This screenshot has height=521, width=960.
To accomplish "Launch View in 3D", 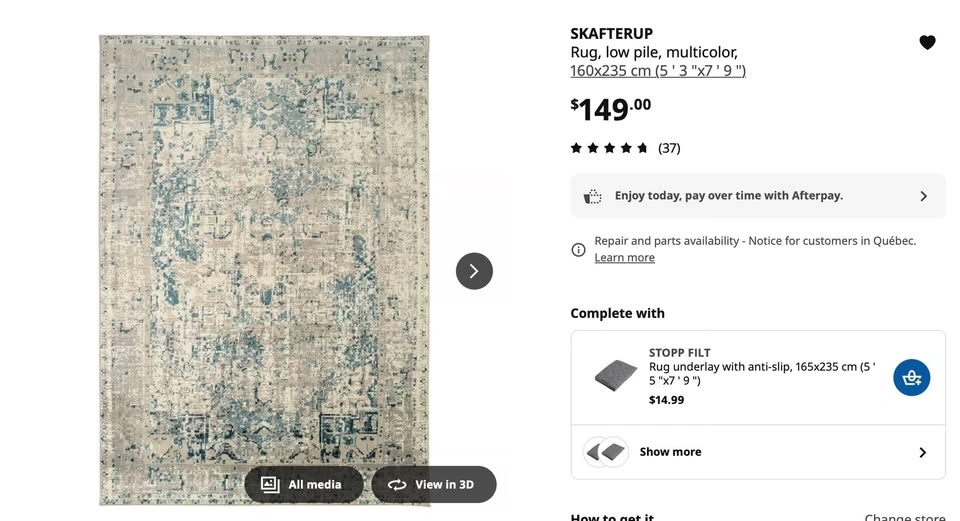I will coord(433,484).
